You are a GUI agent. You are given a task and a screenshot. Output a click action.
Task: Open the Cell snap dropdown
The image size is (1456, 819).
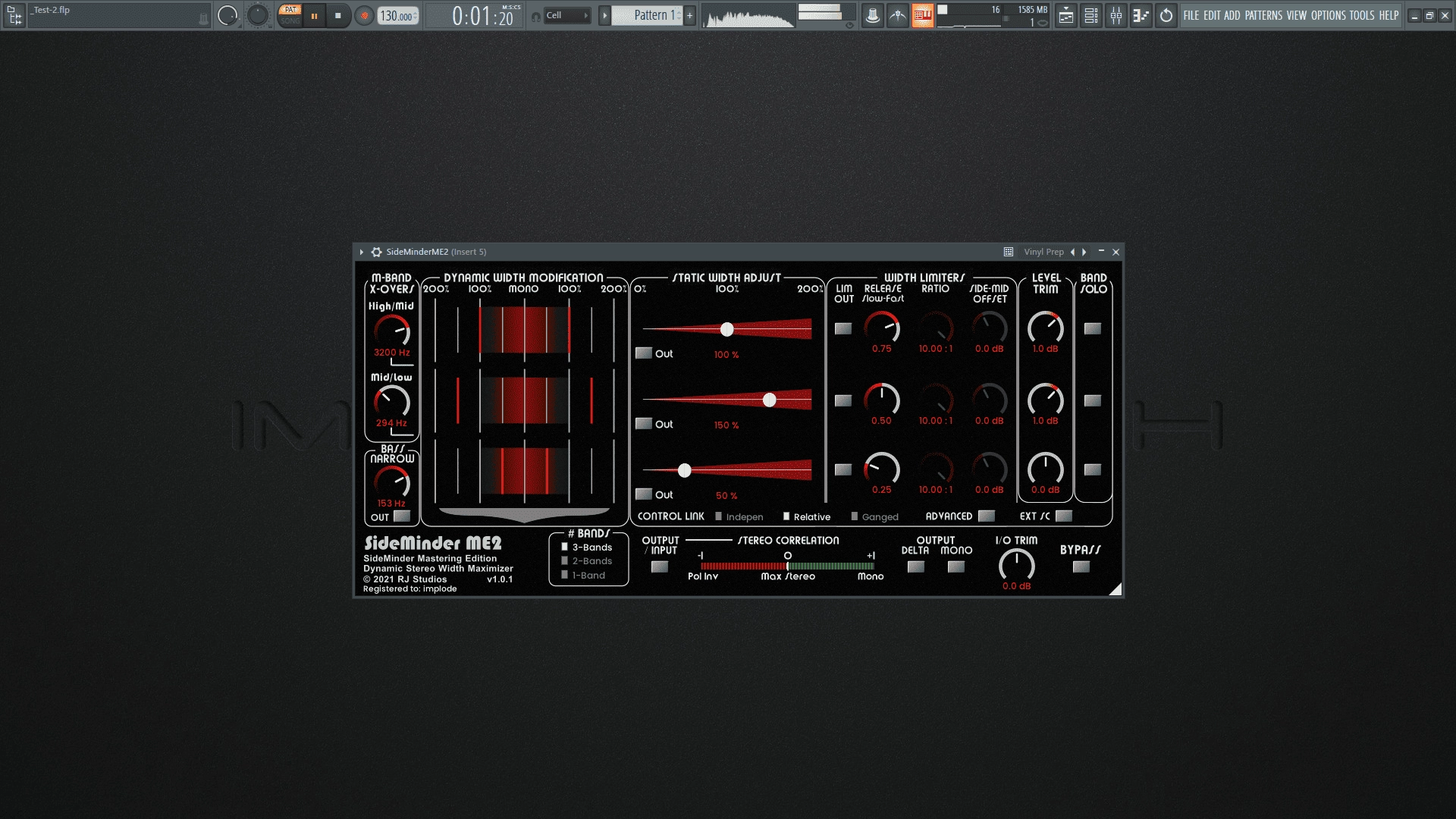point(567,15)
